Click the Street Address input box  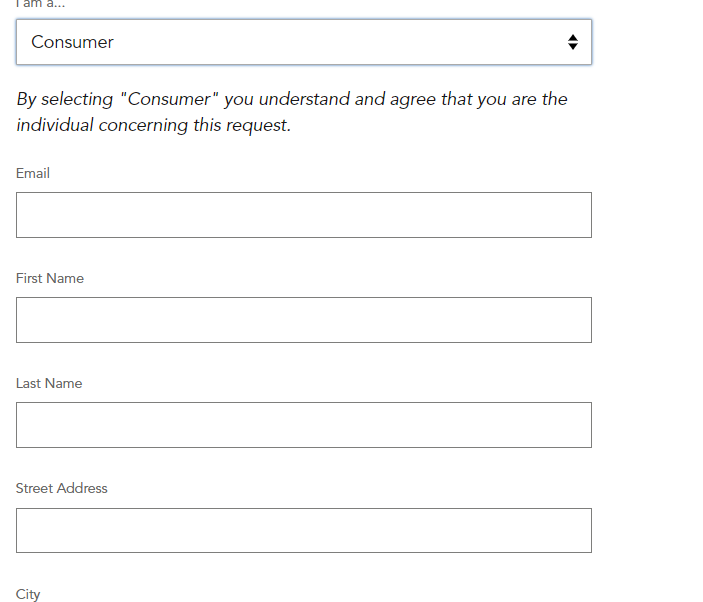(x=304, y=530)
